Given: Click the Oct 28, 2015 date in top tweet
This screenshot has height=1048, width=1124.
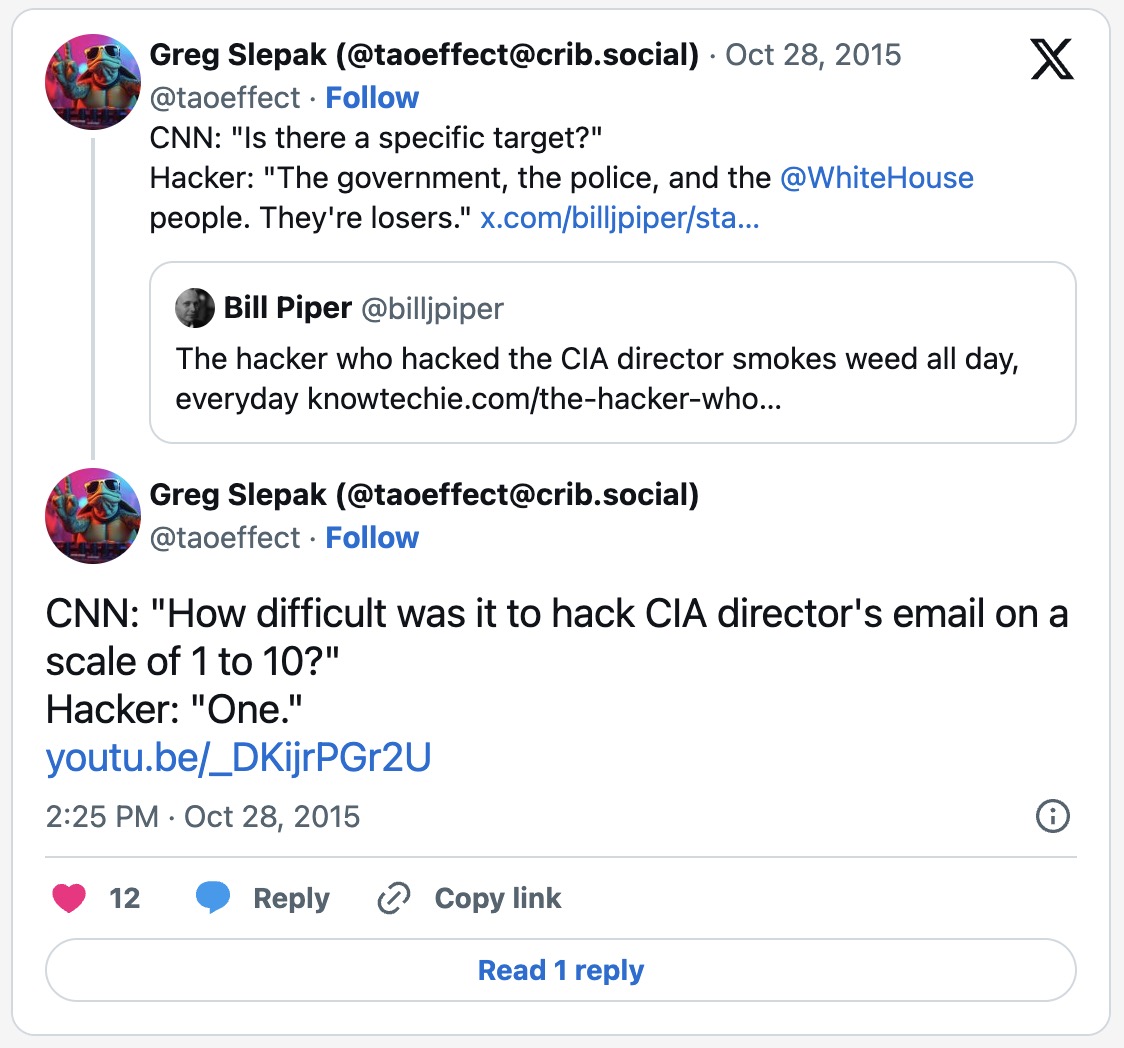Looking at the screenshot, I should (813, 55).
